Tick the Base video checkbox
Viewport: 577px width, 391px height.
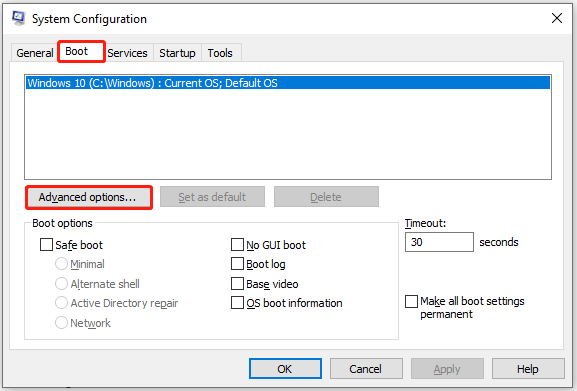tap(237, 284)
